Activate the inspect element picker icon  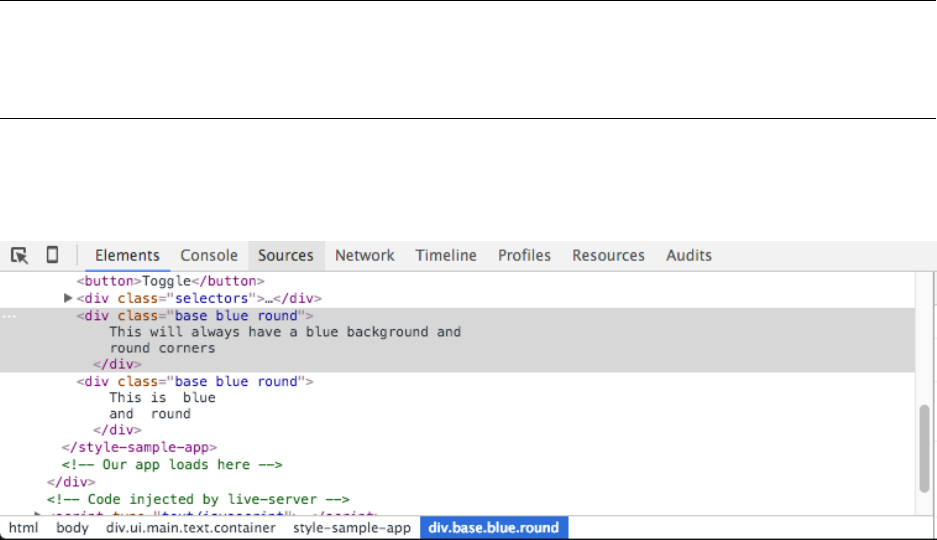19,255
